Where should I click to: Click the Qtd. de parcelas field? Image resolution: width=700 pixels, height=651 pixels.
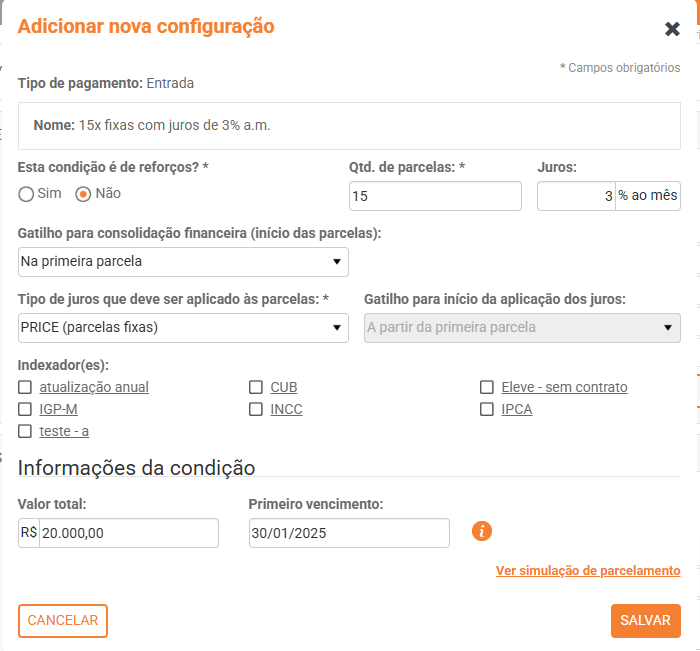(x=435, y=197)
